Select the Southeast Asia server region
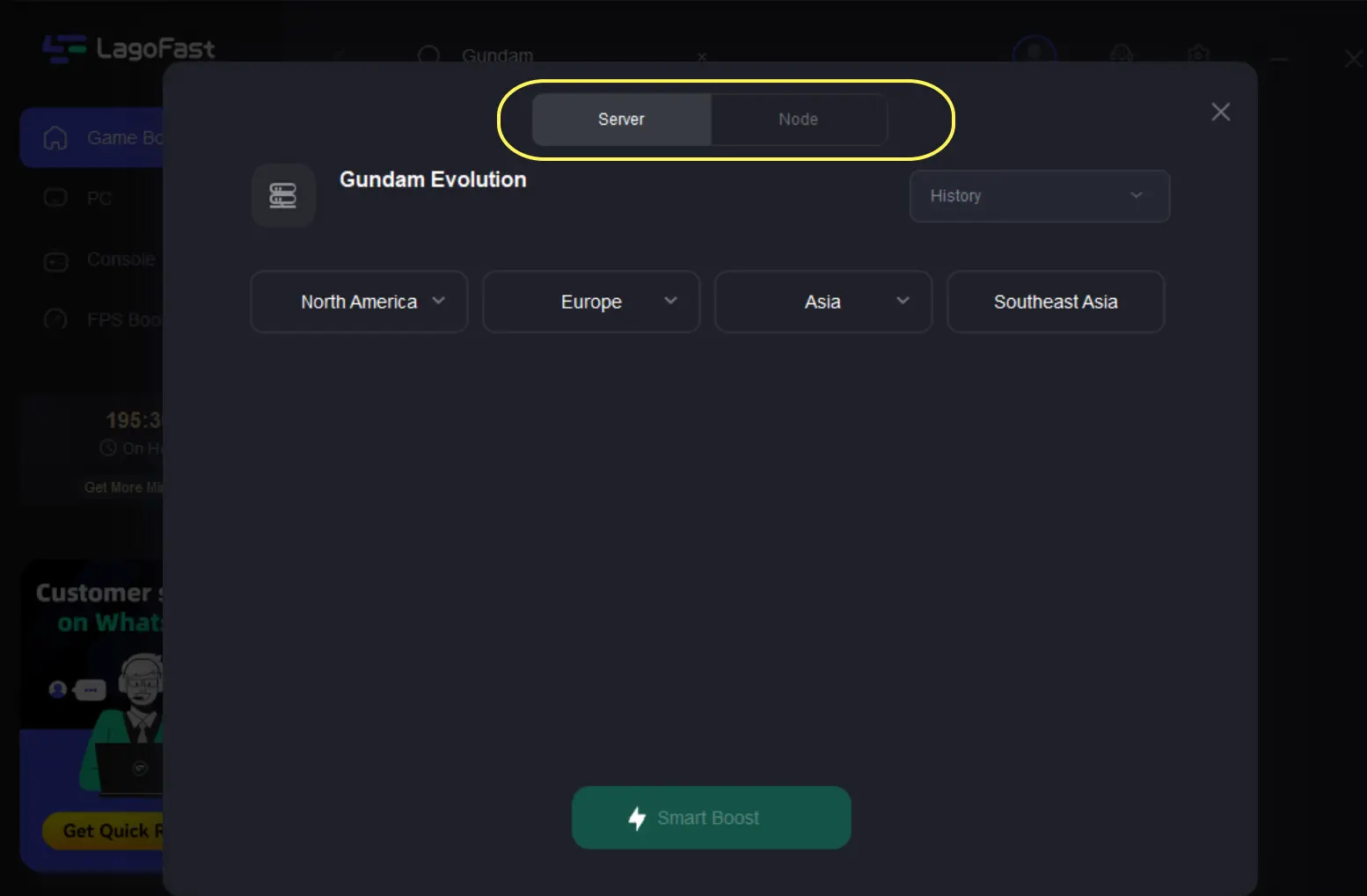The height and width of the screenshot is (896, 1367). [x=1055, y=302]
